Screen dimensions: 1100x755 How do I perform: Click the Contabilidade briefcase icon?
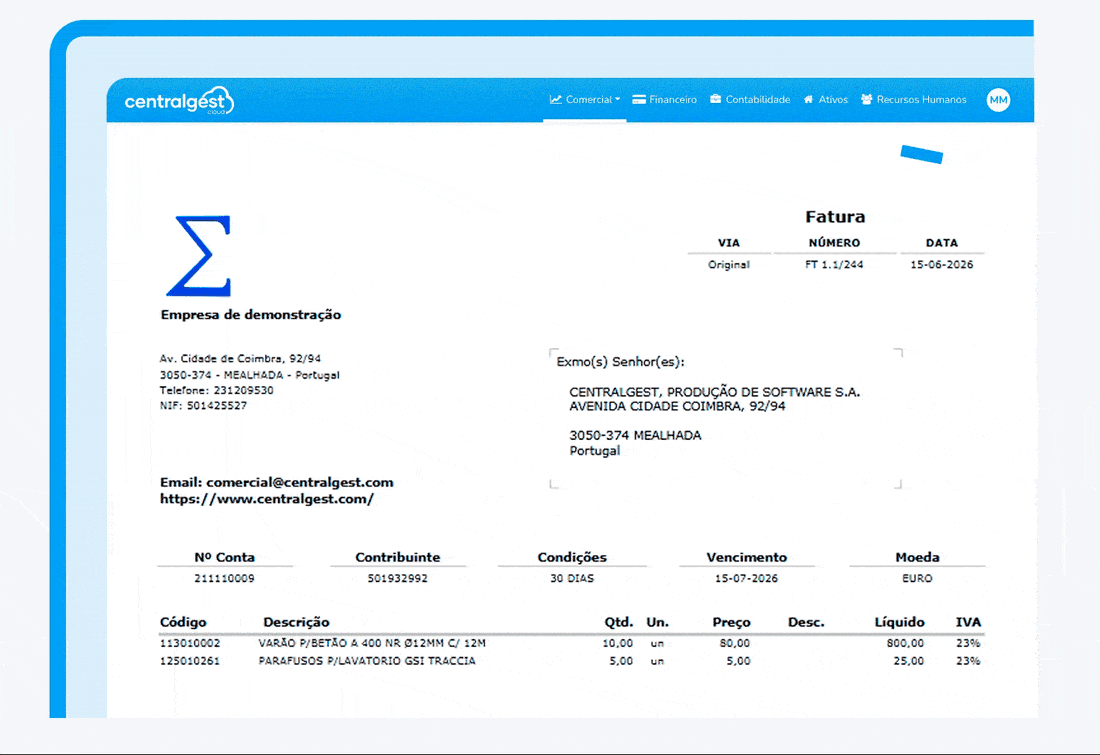tap(716, 99)
